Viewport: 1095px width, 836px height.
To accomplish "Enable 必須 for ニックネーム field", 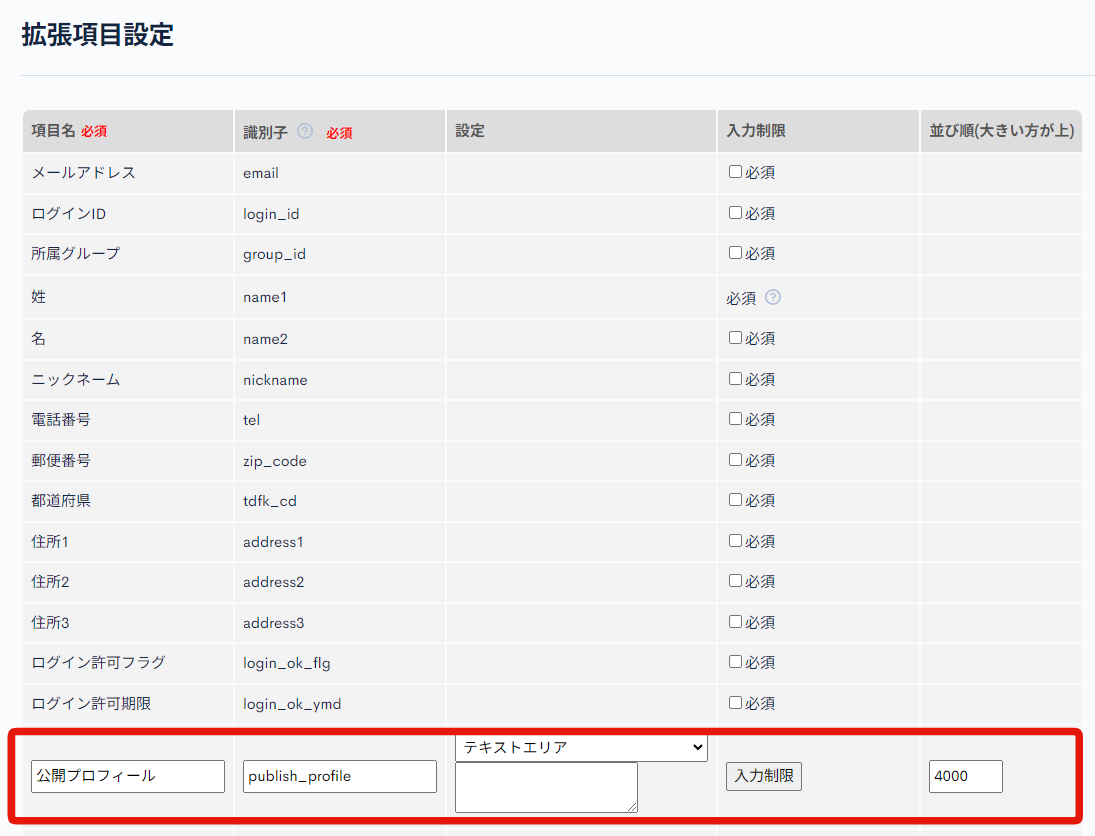I will coord(735,379).
